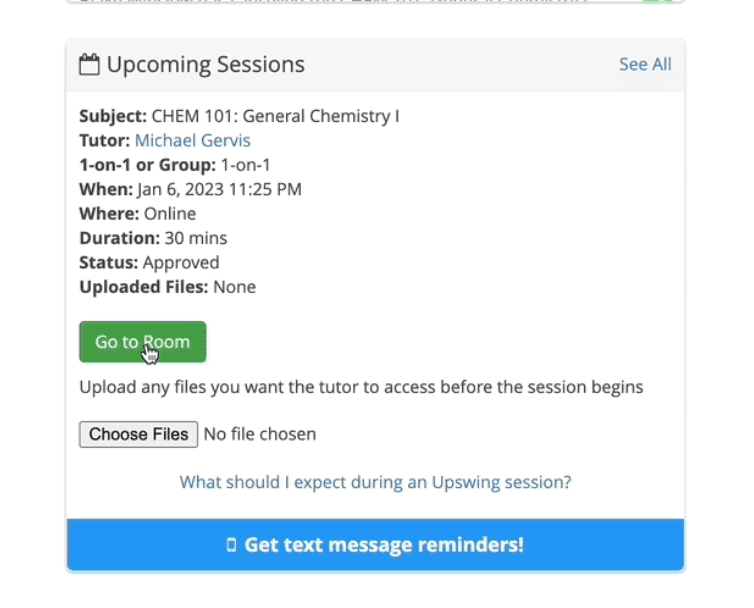754x608 pixels.
Task: Click the Uploaded Files: None line
Action: 167,287
